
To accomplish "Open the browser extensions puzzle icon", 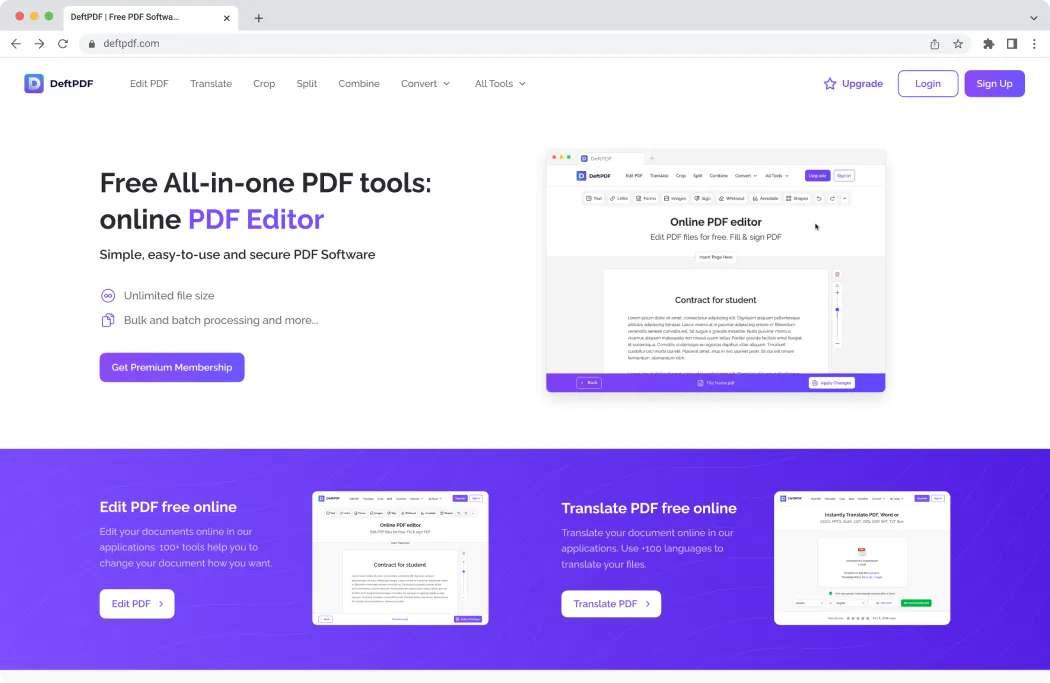I will click(989, 44).
